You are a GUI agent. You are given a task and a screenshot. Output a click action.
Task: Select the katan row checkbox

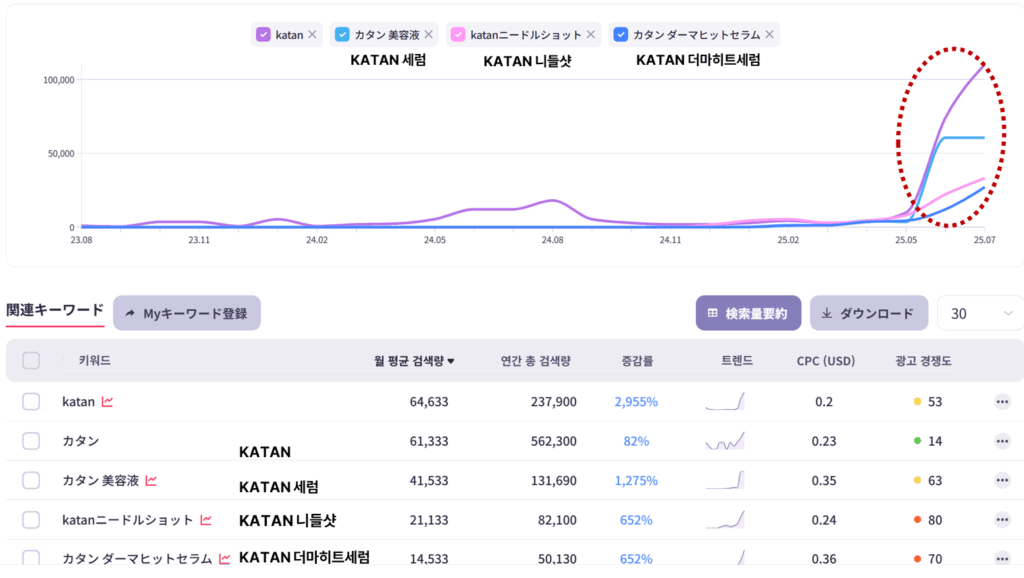(x=31, y=402)
